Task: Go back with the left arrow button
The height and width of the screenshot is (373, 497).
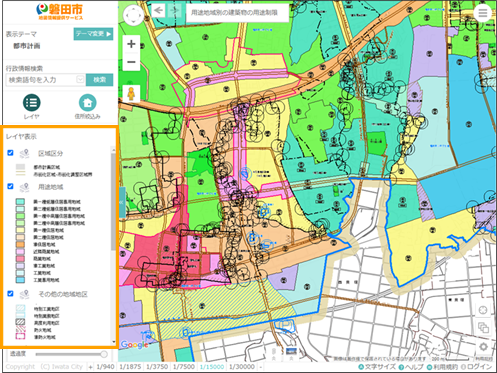Action: pos(158,11)
